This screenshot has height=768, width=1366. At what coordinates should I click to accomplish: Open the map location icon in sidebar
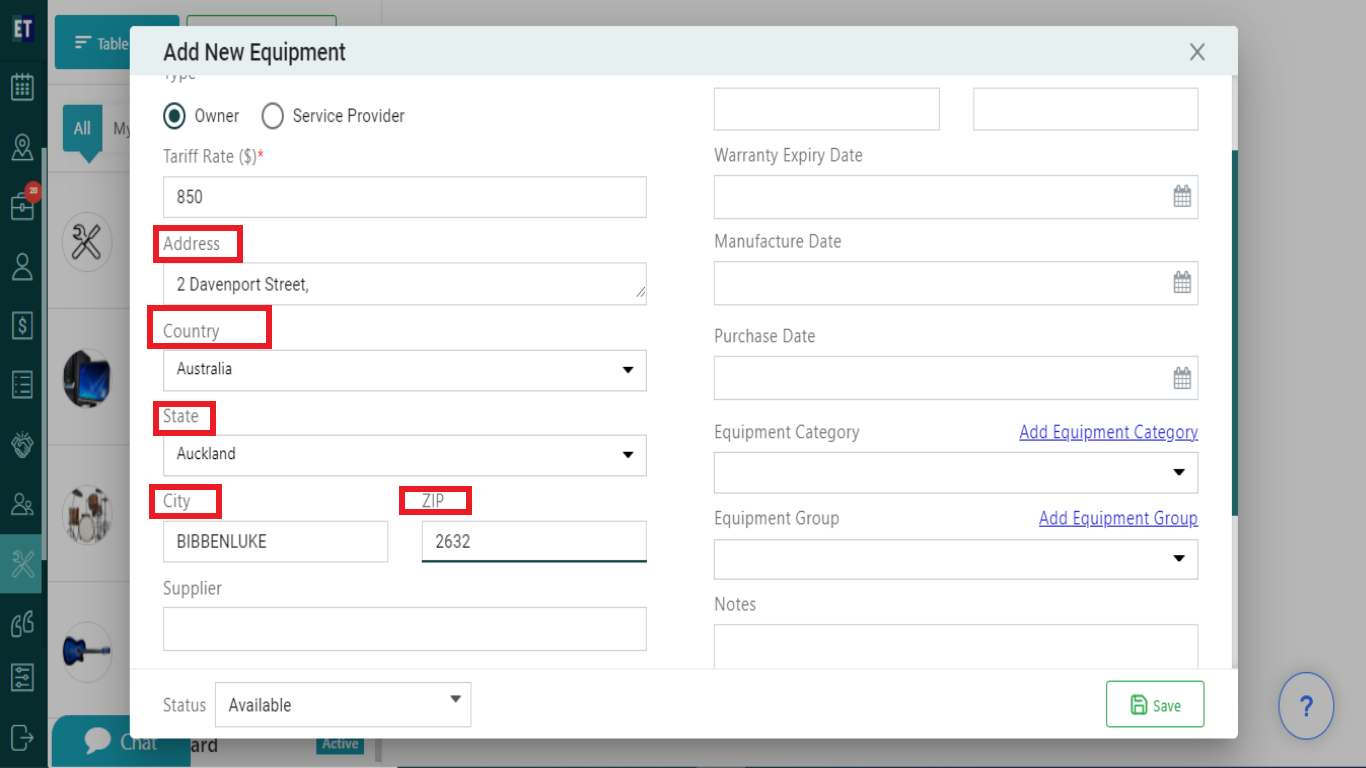pos(22,147)
